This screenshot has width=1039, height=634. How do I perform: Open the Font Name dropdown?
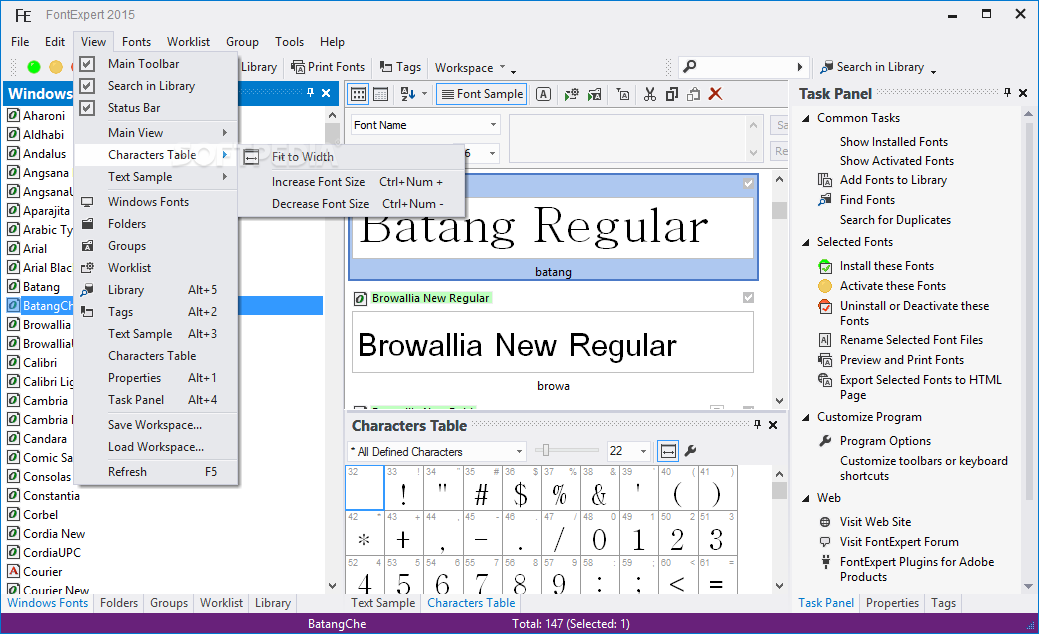[x=492, y=125]
